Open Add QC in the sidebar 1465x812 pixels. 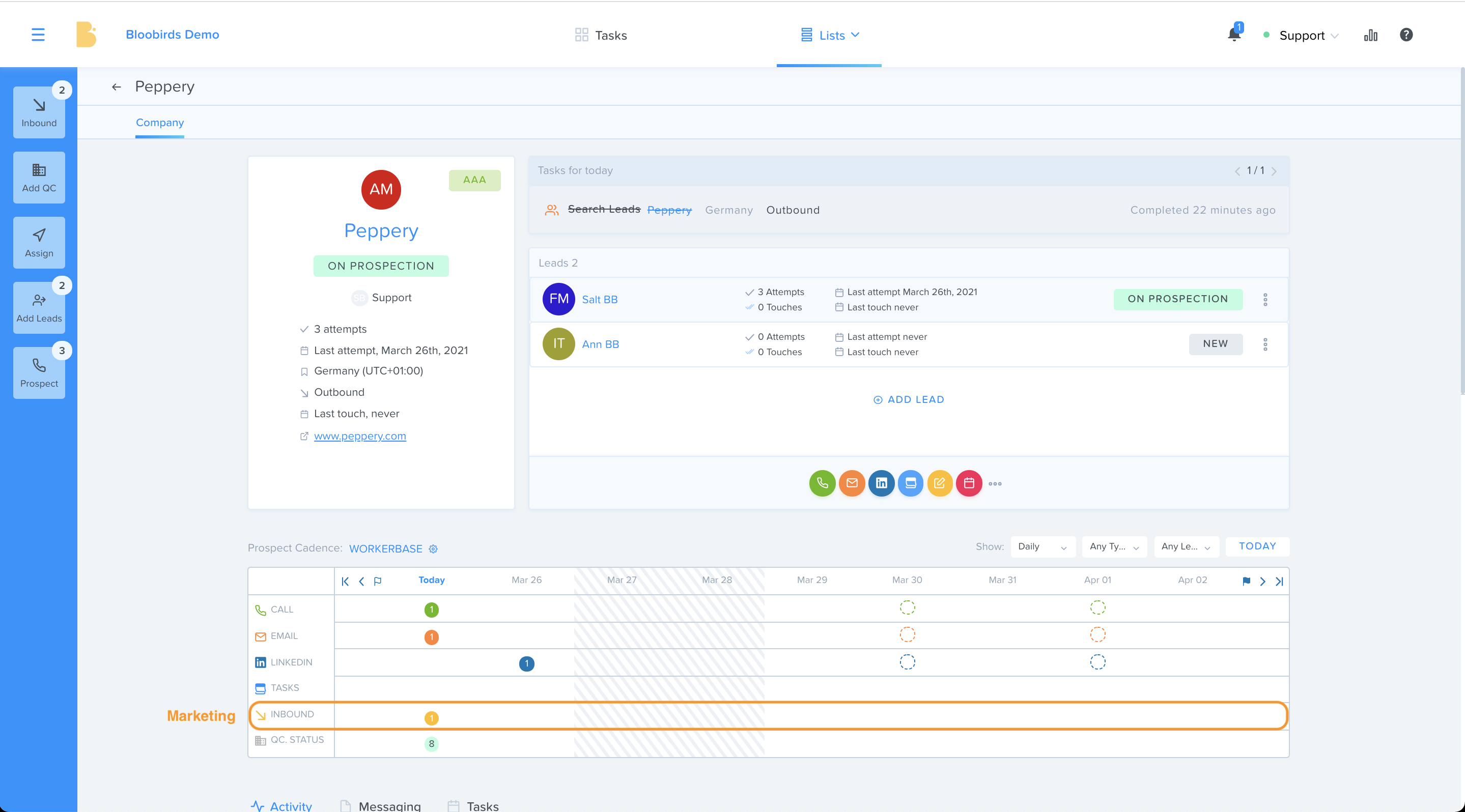point(39,177)
